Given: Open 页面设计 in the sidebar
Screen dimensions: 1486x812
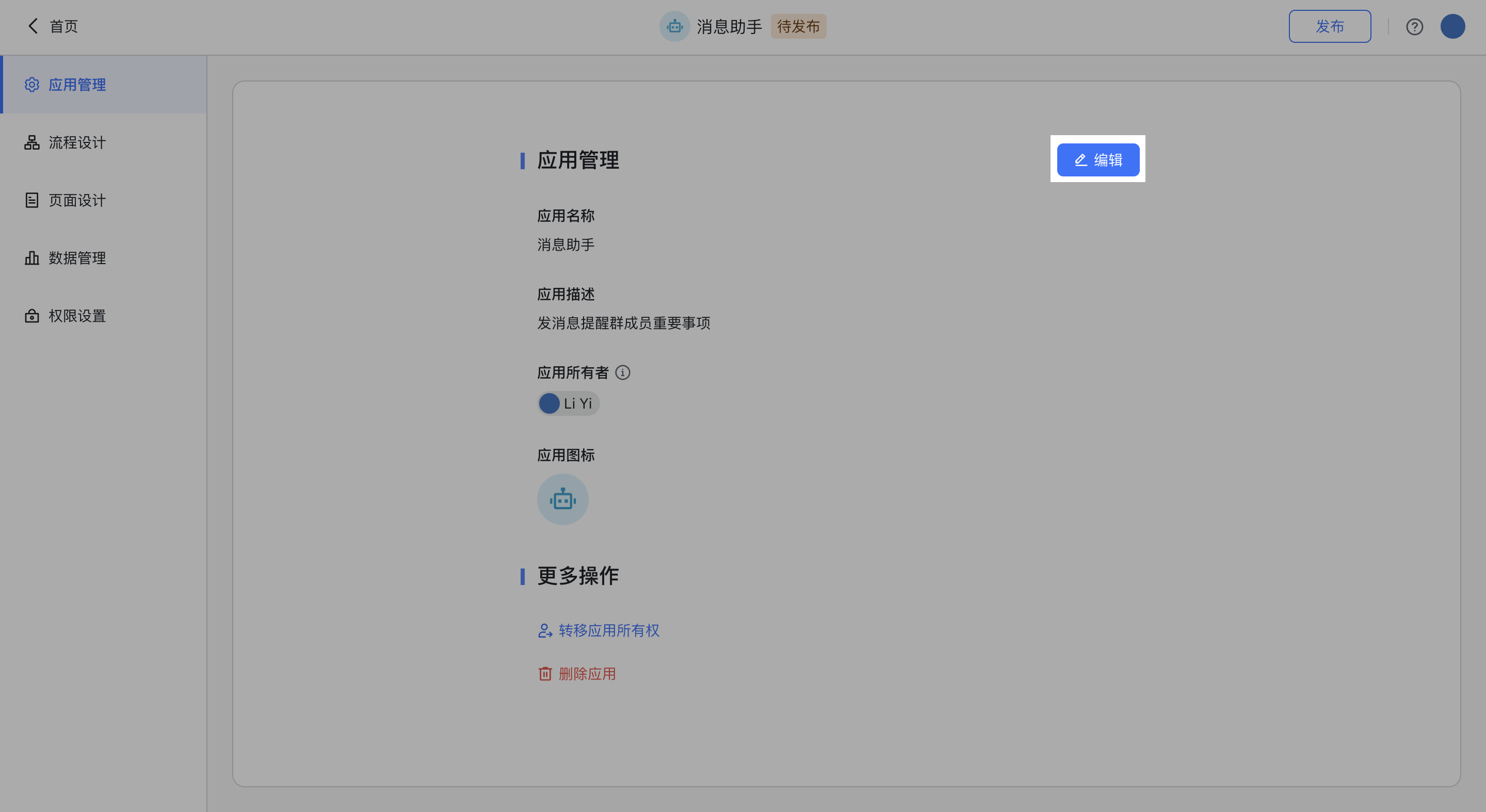Looking at the screenshot, I should tap(104, 200).
